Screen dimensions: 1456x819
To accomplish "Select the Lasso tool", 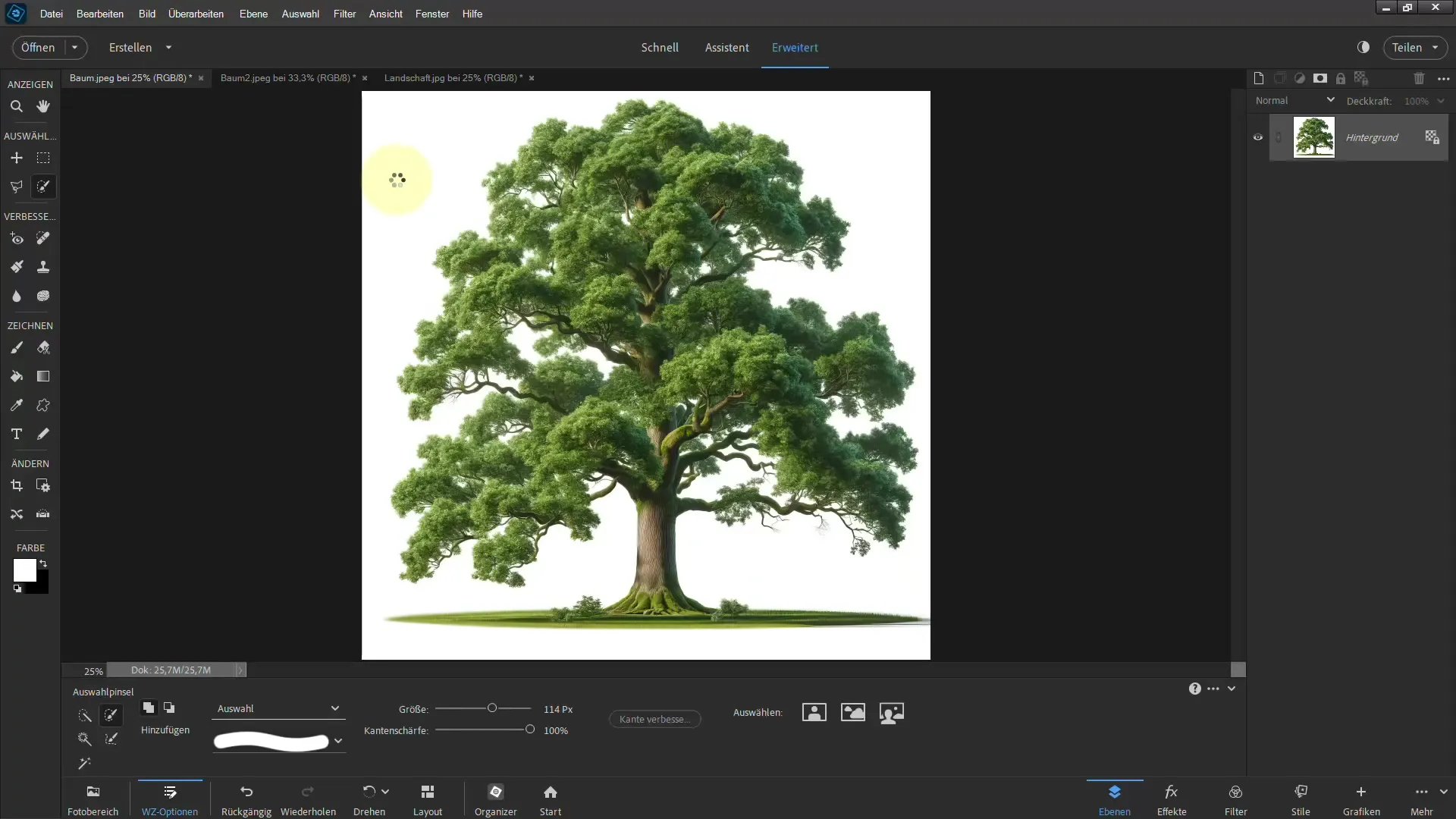I will [16, 187].
